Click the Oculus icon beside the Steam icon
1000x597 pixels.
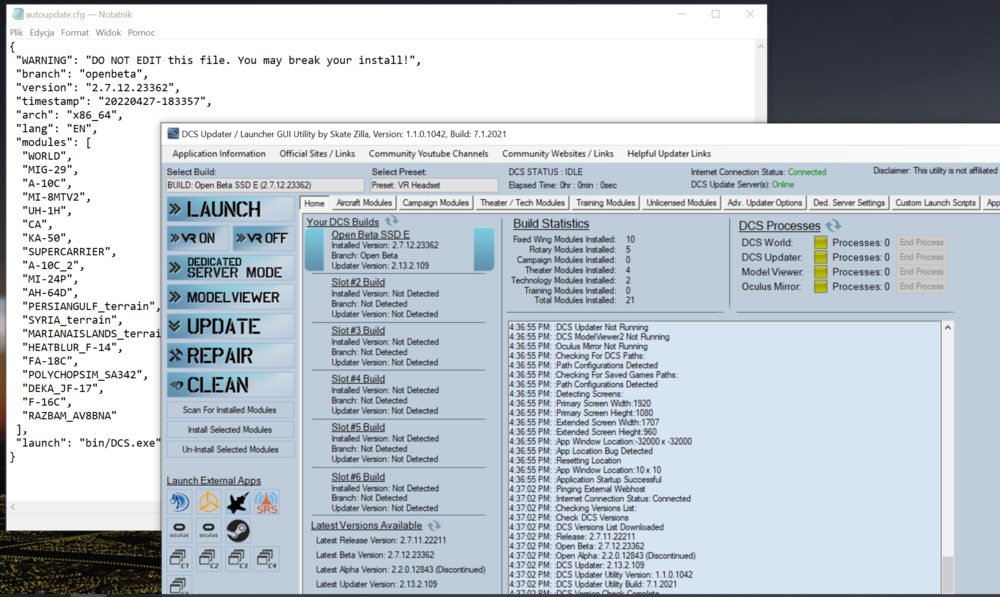point(209,530)
